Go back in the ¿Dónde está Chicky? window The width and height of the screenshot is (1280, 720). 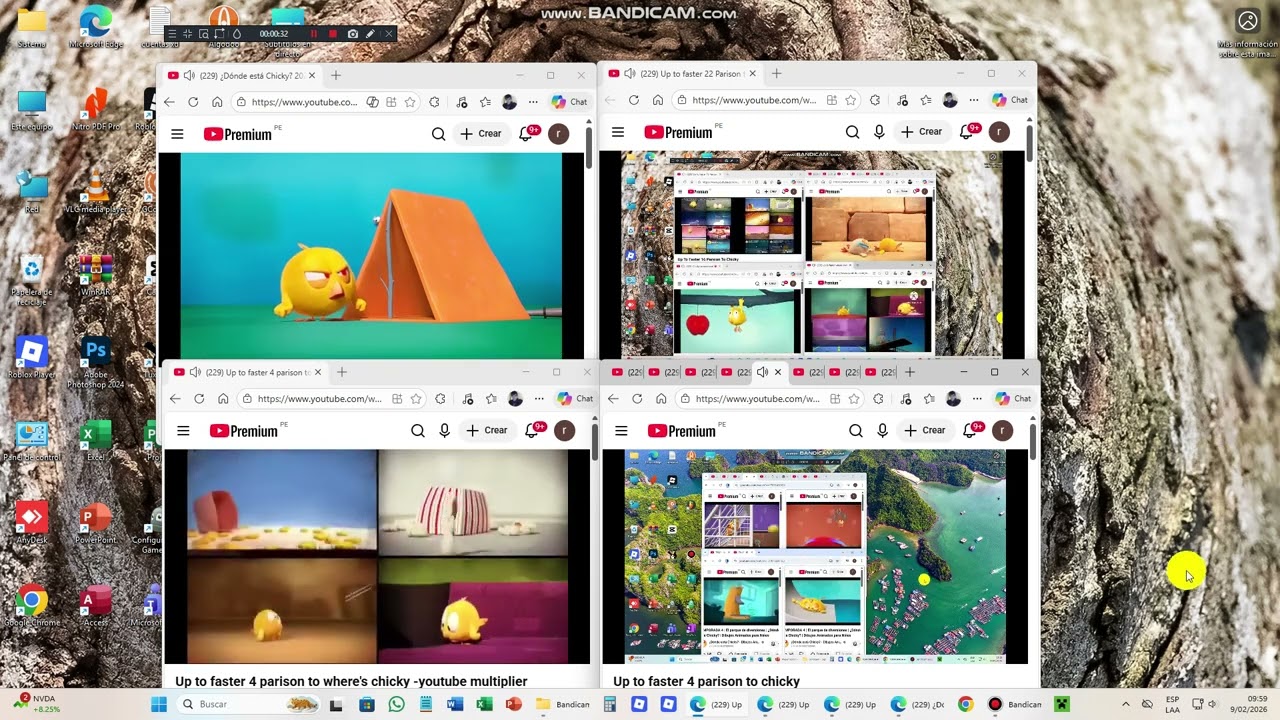[x=169, y=102]
